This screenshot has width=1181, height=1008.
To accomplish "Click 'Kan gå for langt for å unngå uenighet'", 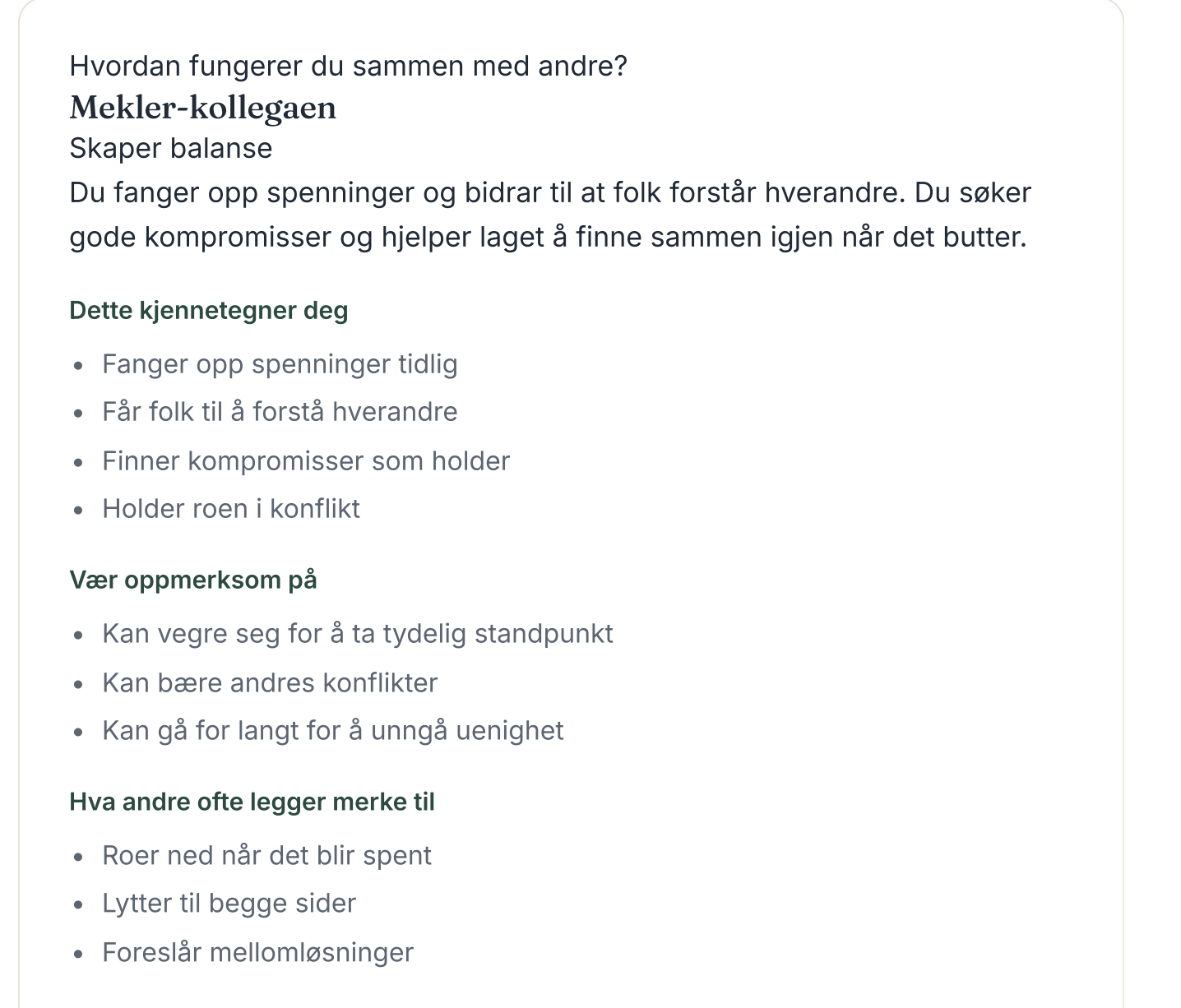I will (x=333, y=731).
